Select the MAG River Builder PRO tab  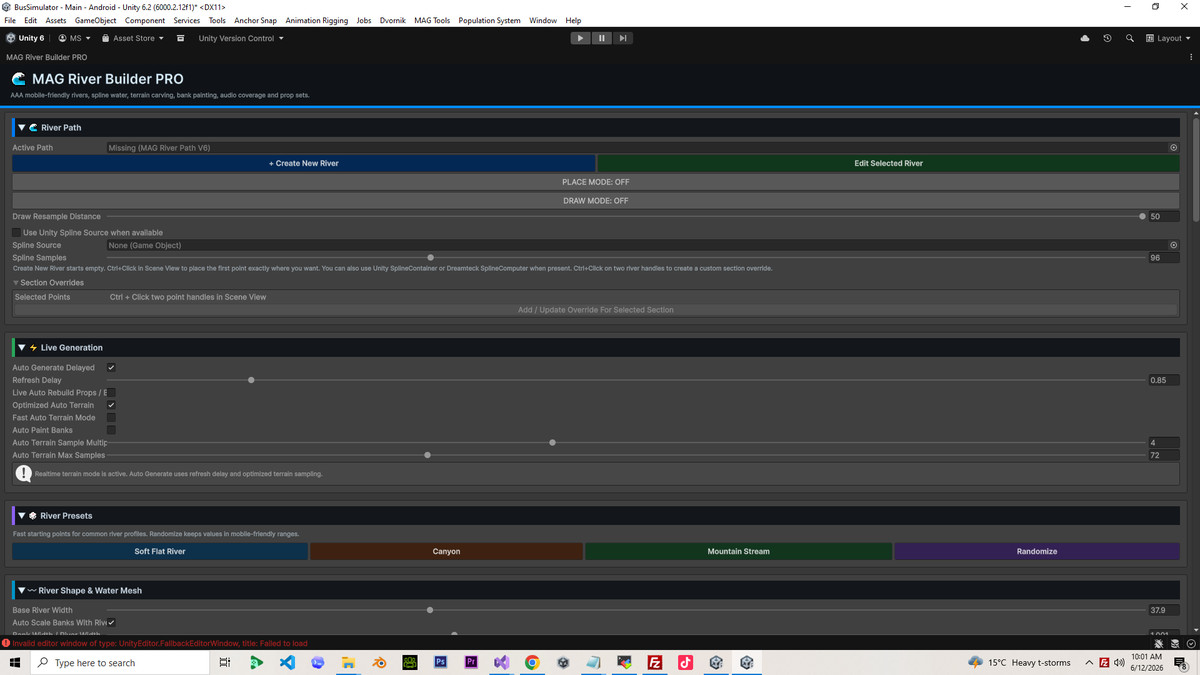click(x=47, y=57)
